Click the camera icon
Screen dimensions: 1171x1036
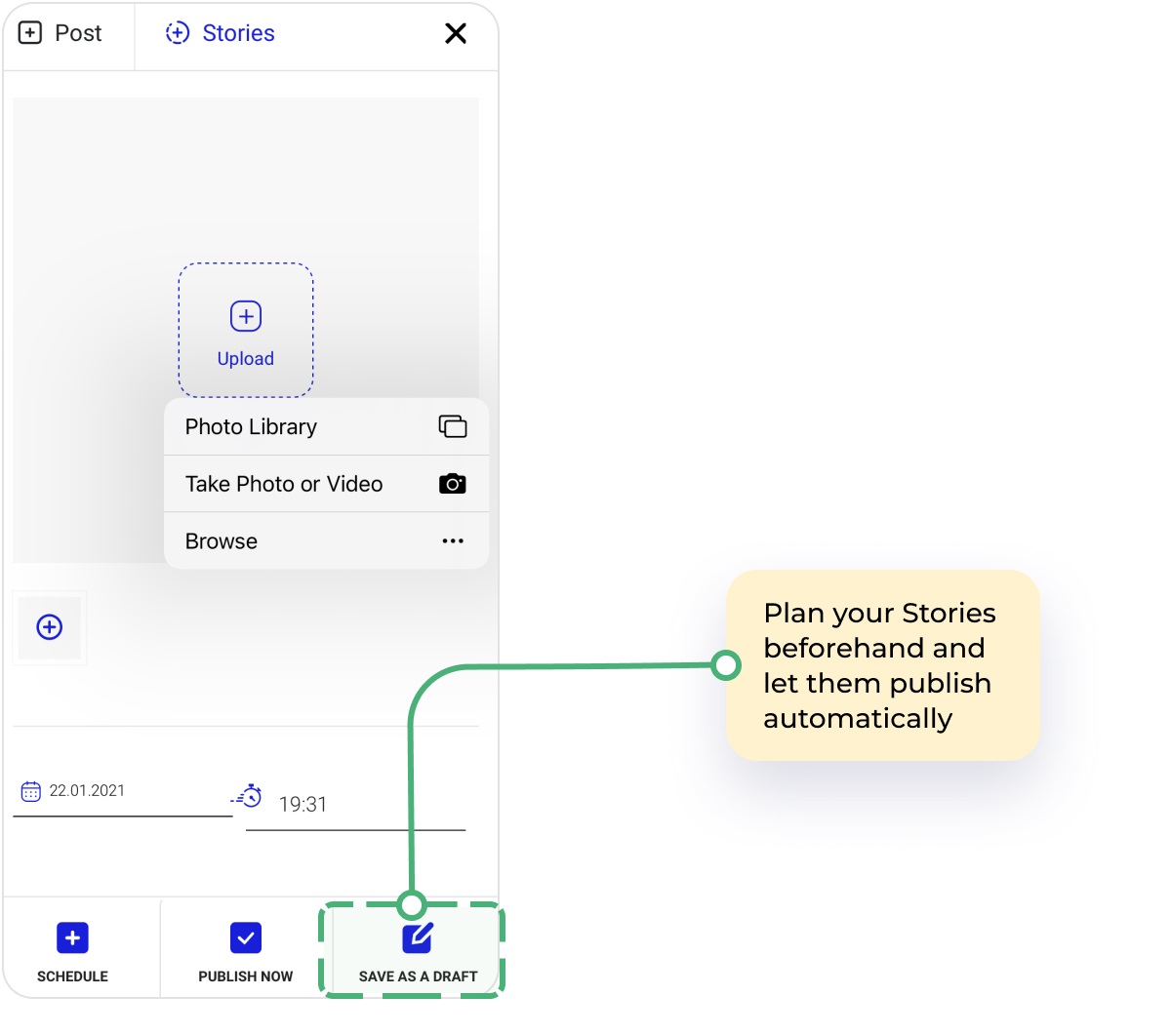coord(453,484)
